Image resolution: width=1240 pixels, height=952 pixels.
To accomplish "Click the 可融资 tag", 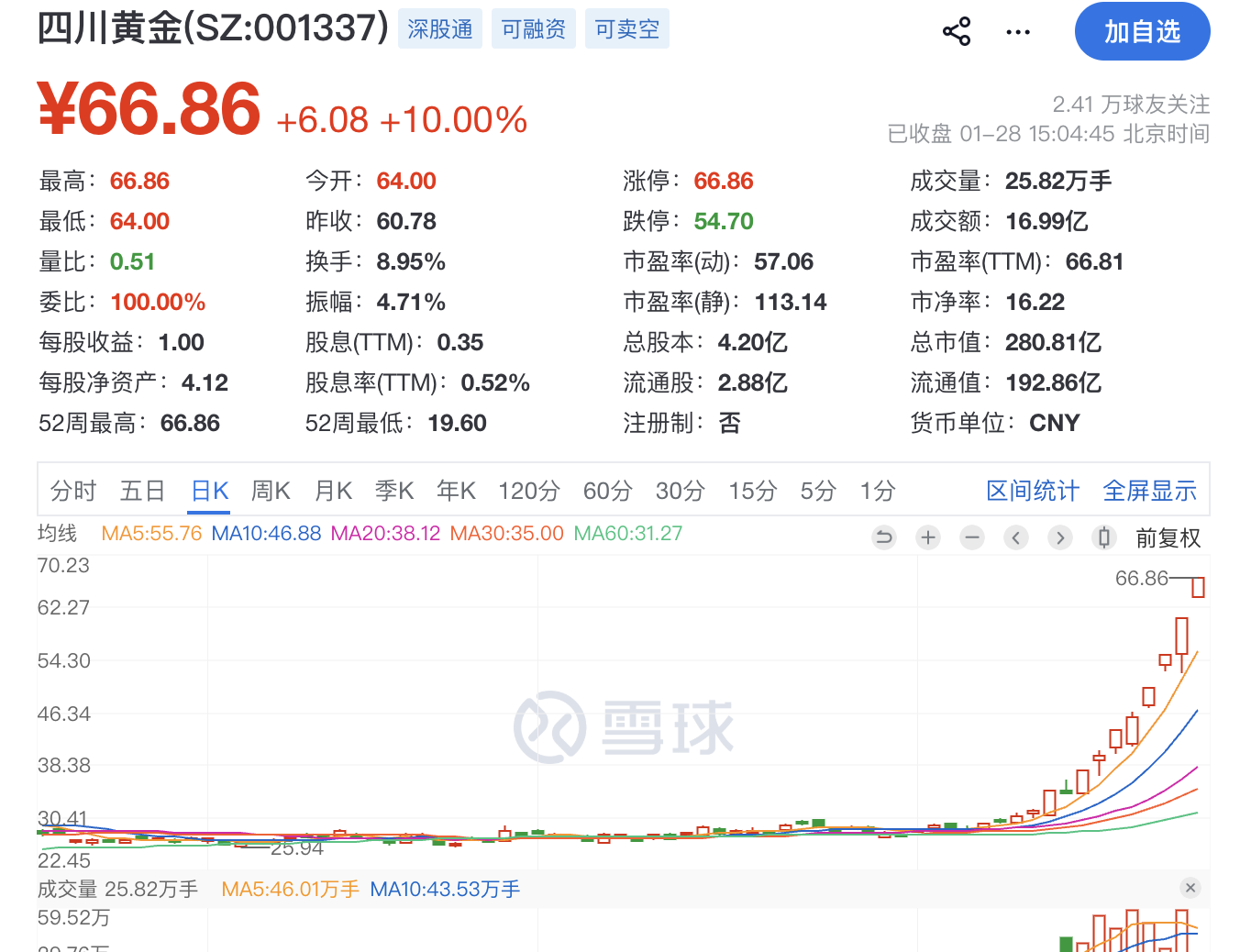I will (x=534, y=29).
